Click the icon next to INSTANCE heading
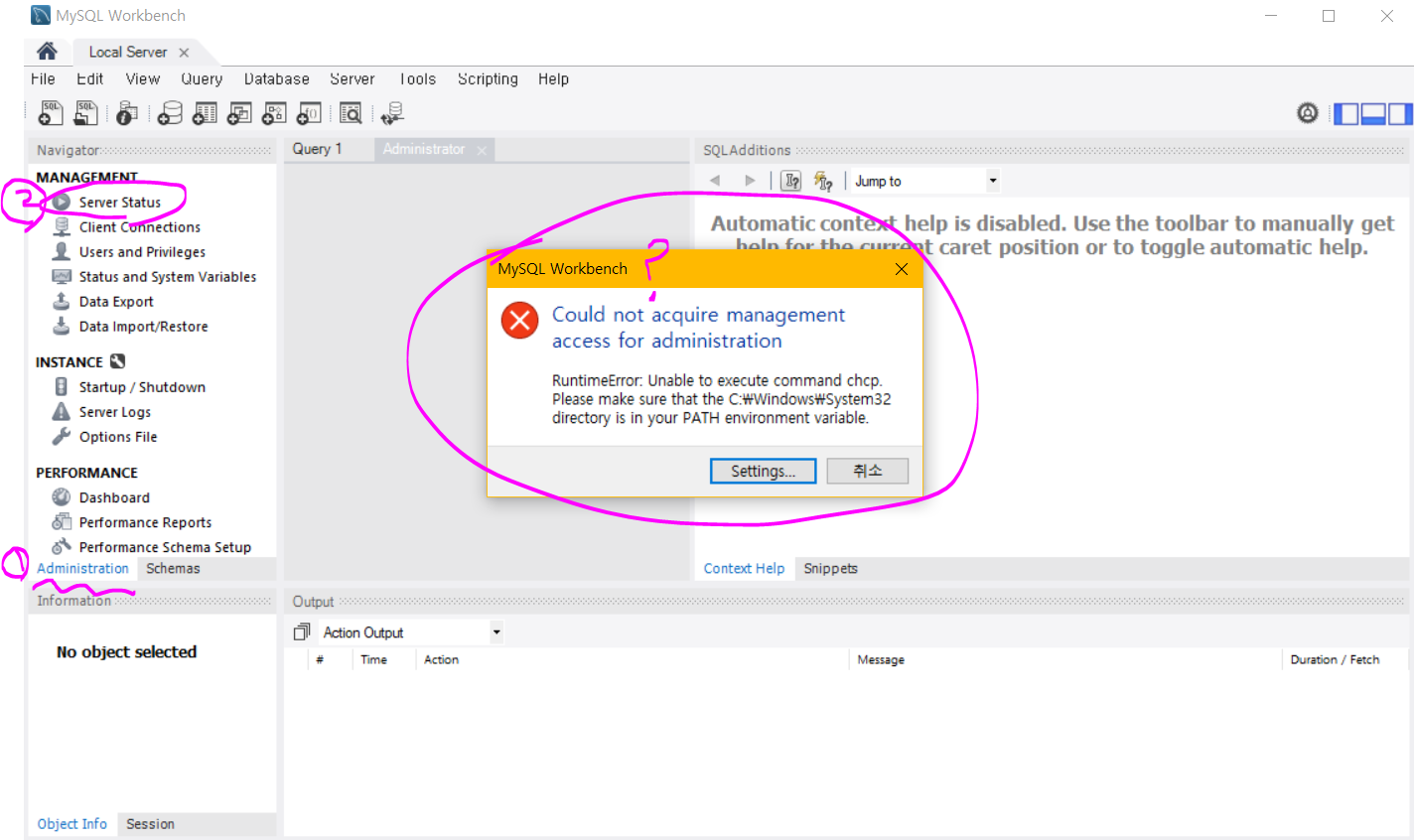Image resolution: width=1414 pixels, height=840 pixels. pos(117,361)
